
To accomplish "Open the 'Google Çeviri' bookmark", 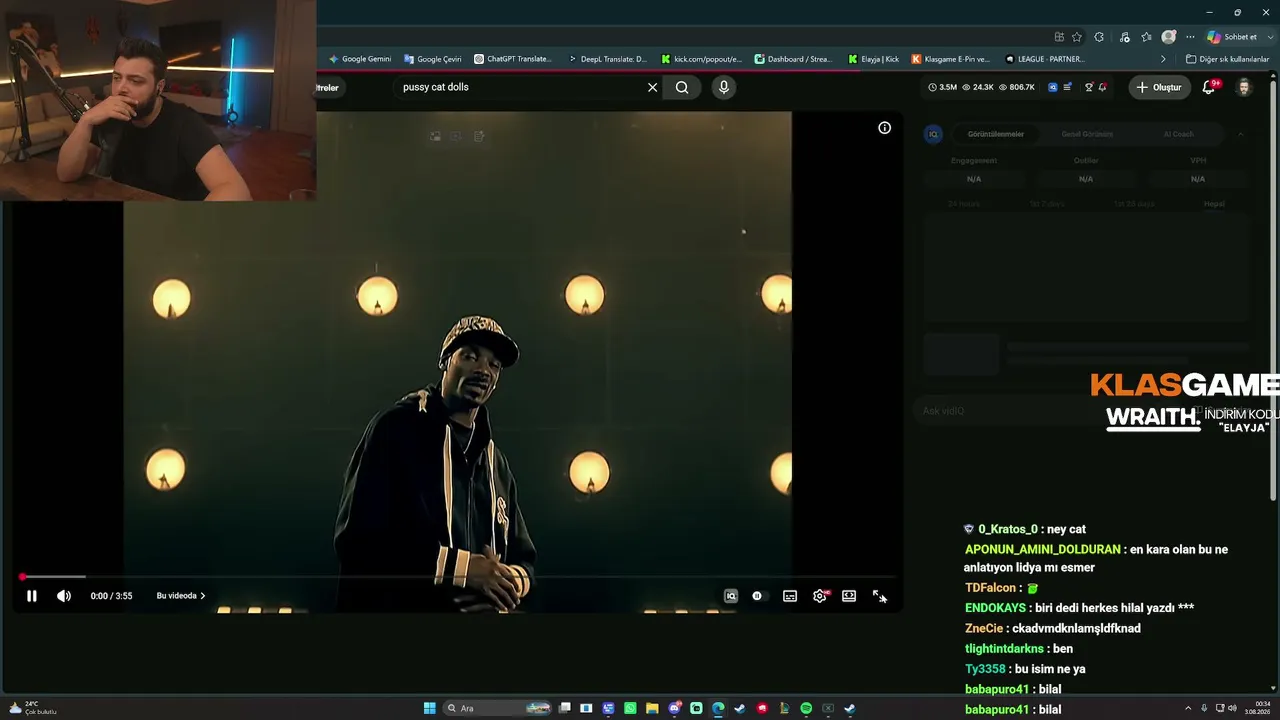I will point(433,59).
